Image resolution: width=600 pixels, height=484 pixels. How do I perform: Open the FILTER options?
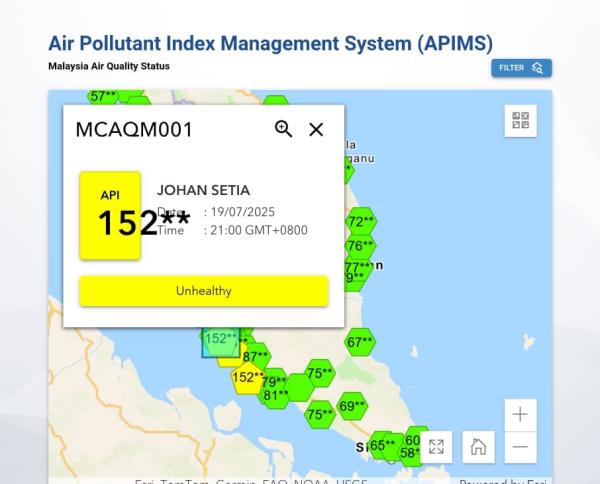tap(521, 67)
